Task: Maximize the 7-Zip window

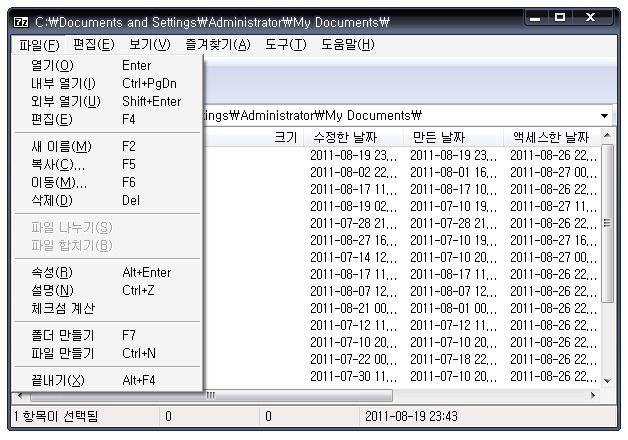Action: point(560,18)
